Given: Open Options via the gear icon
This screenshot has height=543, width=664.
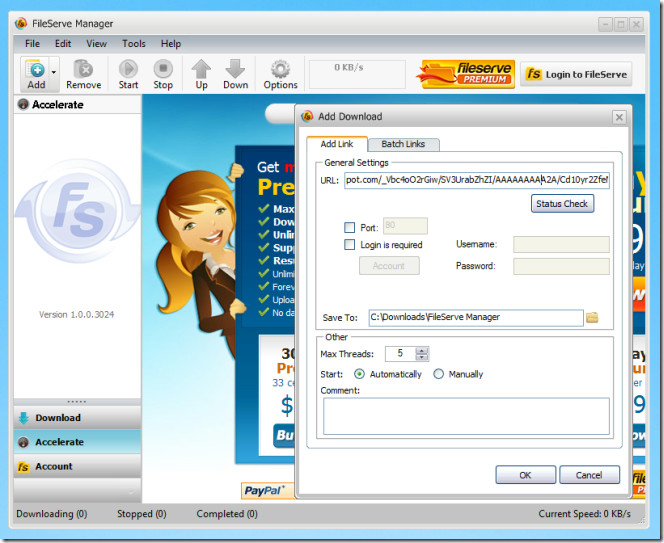Looking at the screenshot, I should tap(280, 74).
